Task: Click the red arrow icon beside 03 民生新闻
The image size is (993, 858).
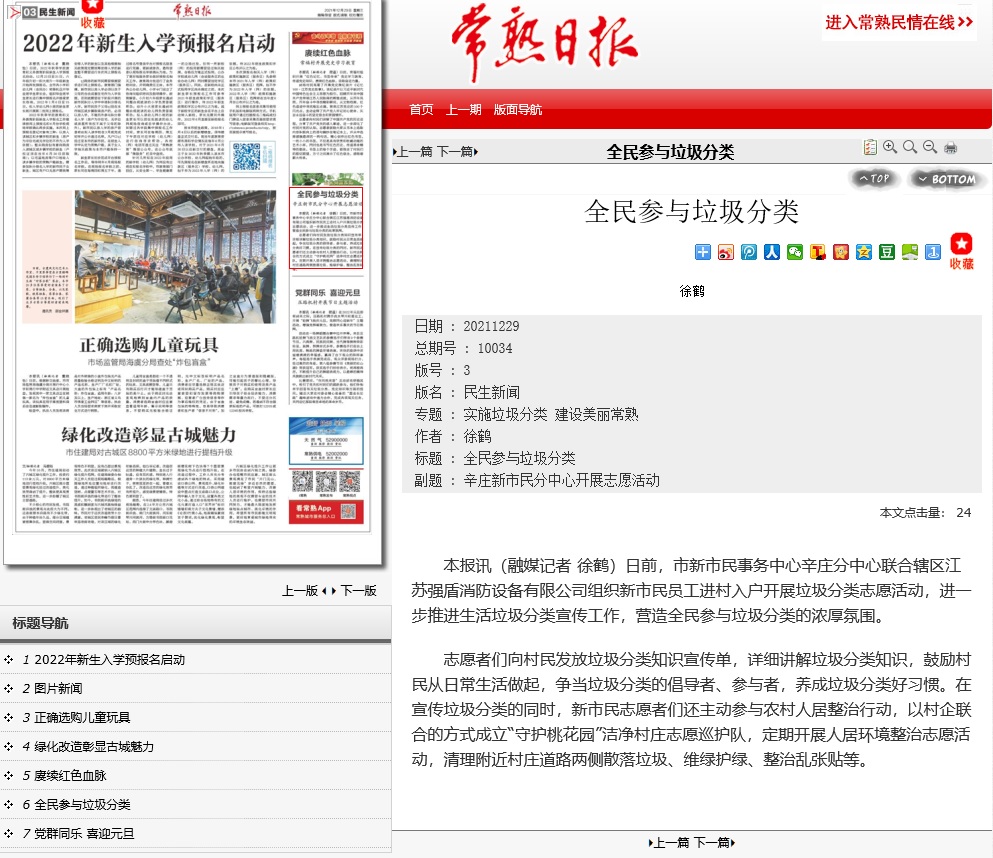Action: pyautogui.click(x=14, y=12)
